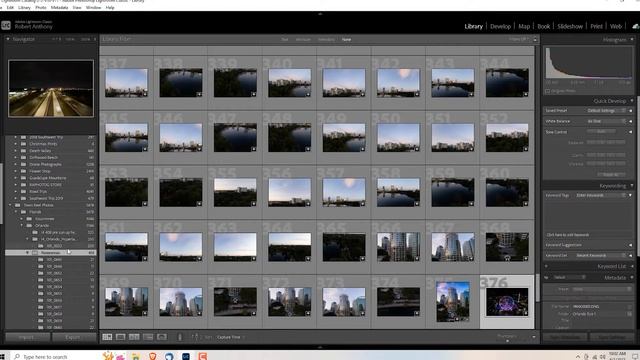The height and width of the screenshot is (360, 640).
Task: Click Sync Settings button
Action: [x=611, y=337]
